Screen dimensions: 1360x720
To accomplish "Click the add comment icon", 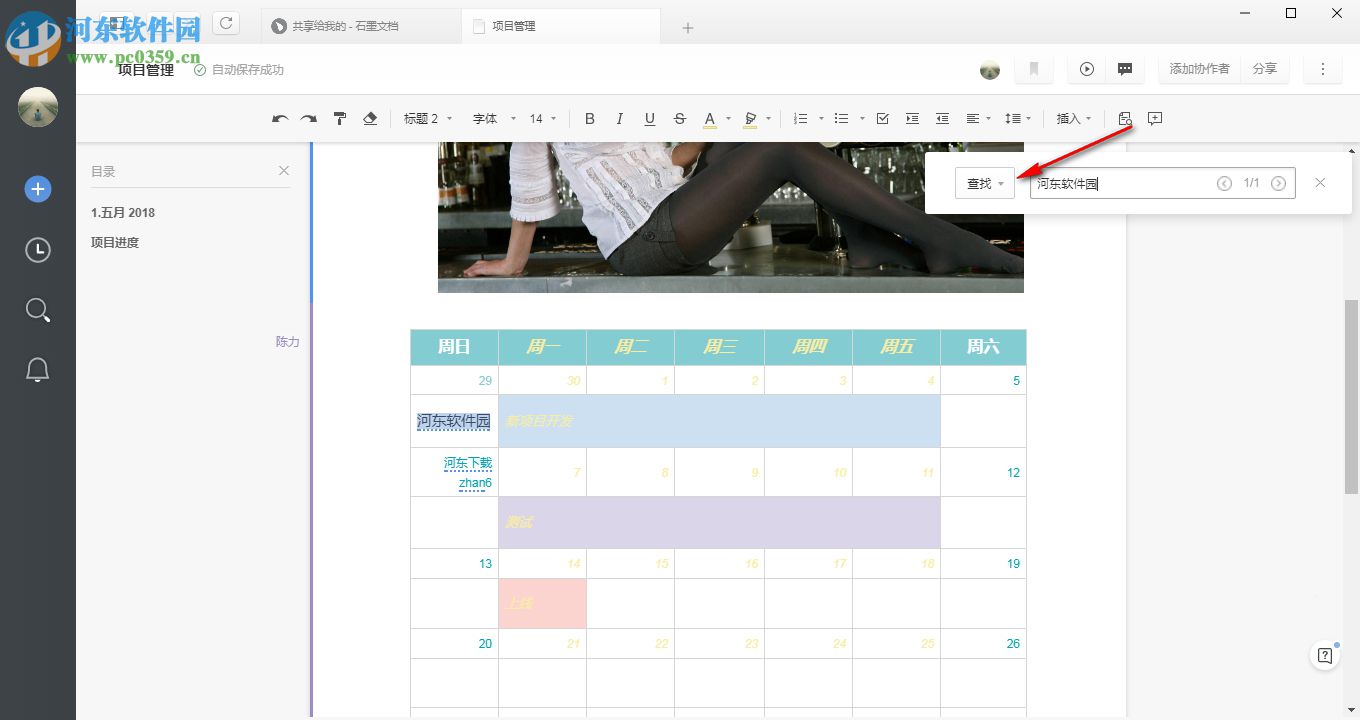I will tap(1155, 119).
